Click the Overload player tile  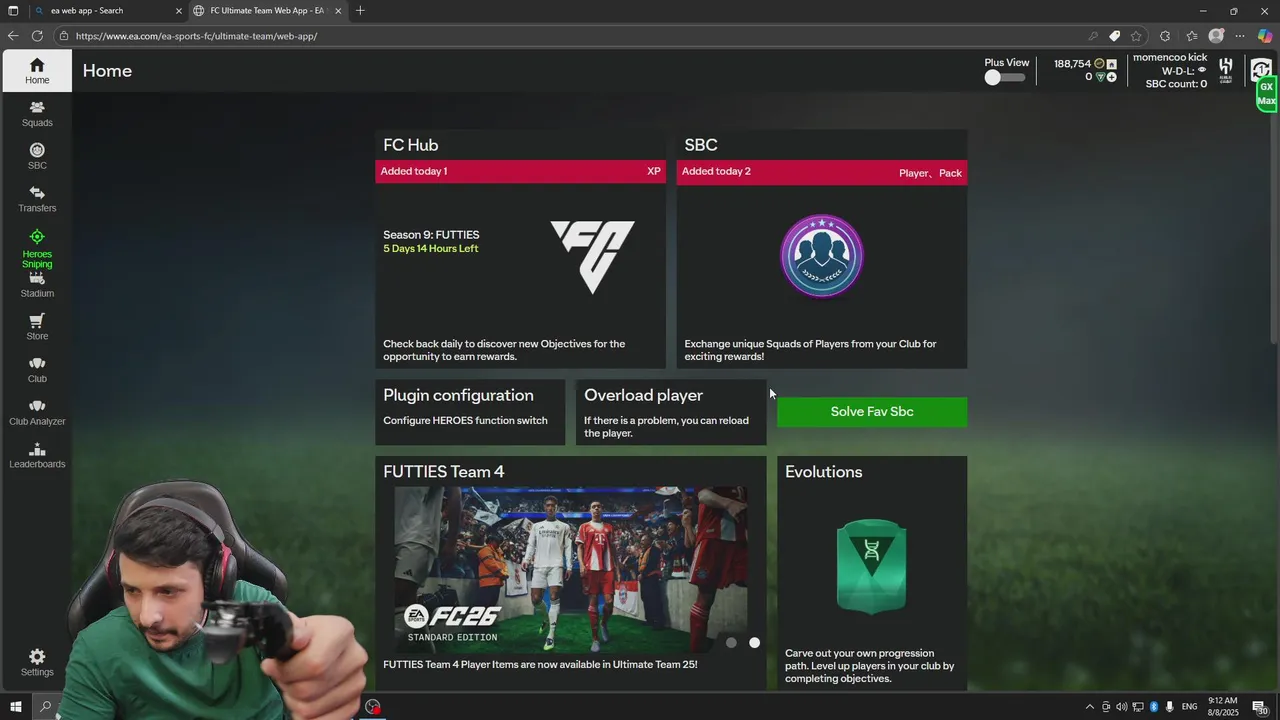click(671, 412)
